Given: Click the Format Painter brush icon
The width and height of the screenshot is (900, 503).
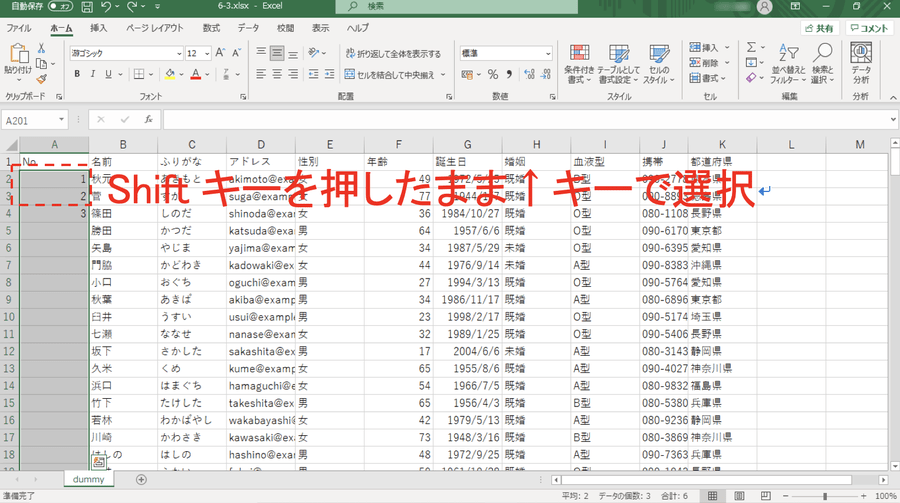Looking at the screenshot, I should (x=41, y=79).
